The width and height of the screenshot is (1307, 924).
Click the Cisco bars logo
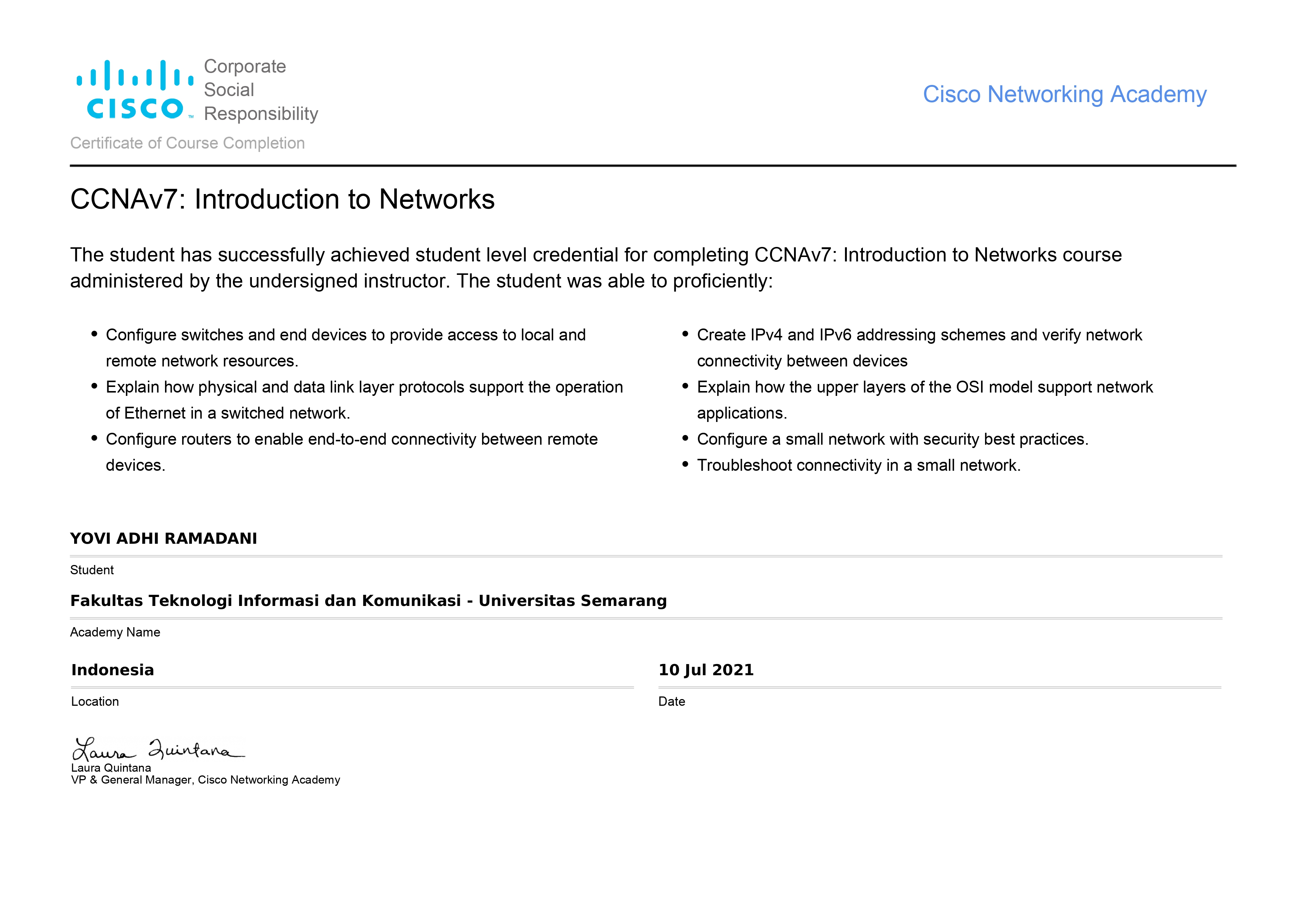[x=135, y=90]
